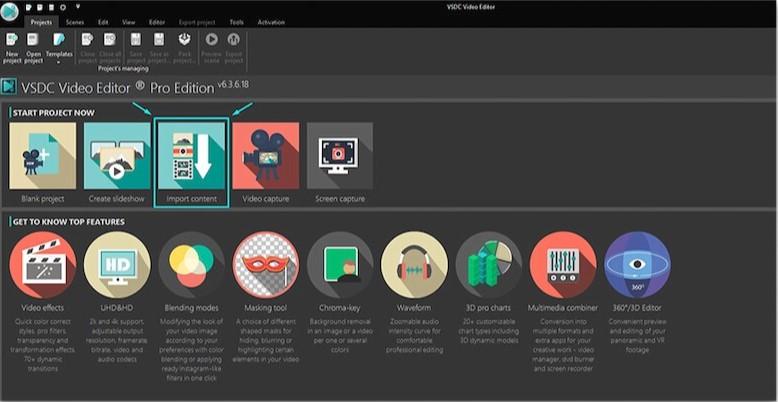Image resolution: width=778 pixels, height=402 pixels.
Task: Expand the quick access toolbar customize arrow
Action: 78,7
